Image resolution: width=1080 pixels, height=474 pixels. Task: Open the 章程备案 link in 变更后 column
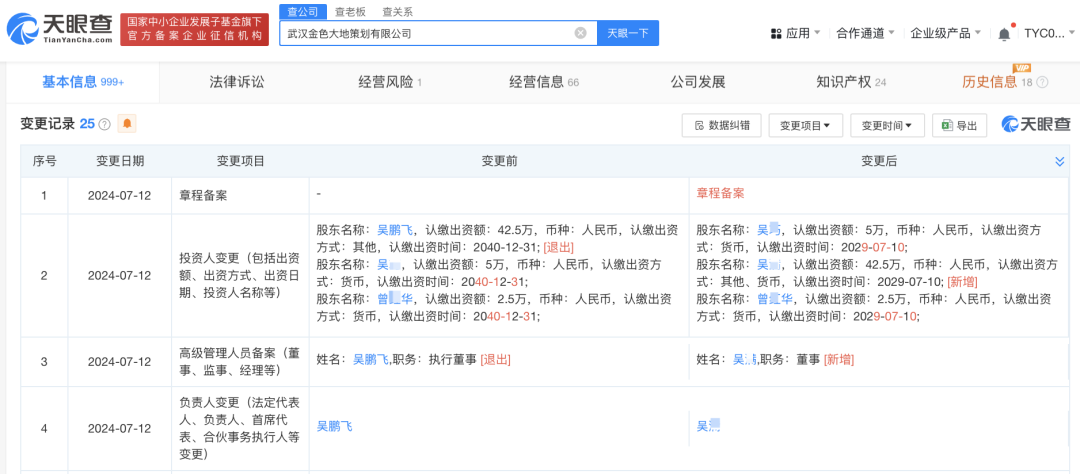click(x=720, y=193)
